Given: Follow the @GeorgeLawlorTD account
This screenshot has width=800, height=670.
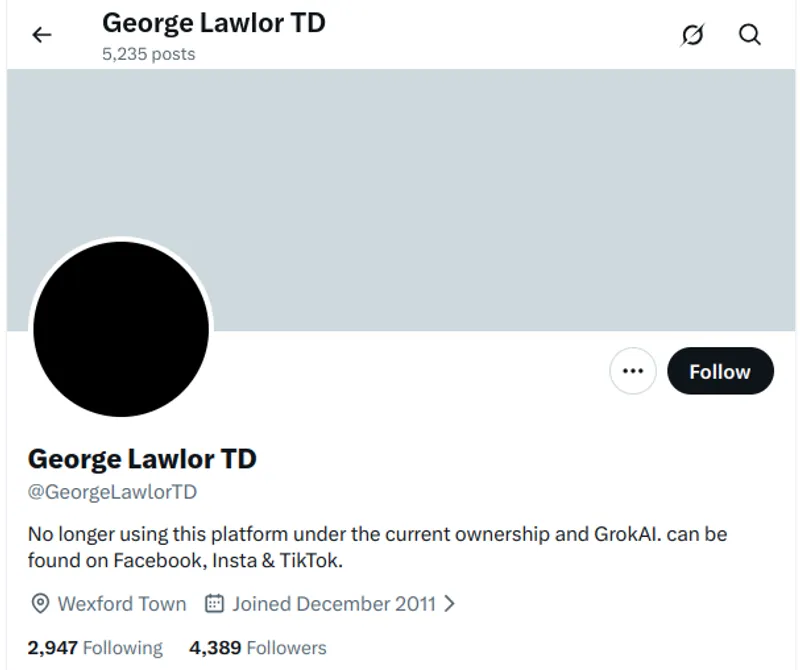Looking at the screenshot, I should click(x=720, y=370).
